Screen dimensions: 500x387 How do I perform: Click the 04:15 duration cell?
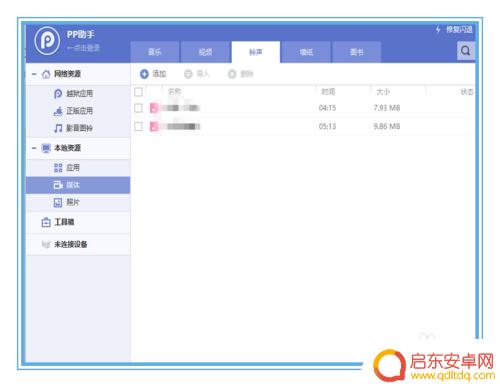[327, 108]
